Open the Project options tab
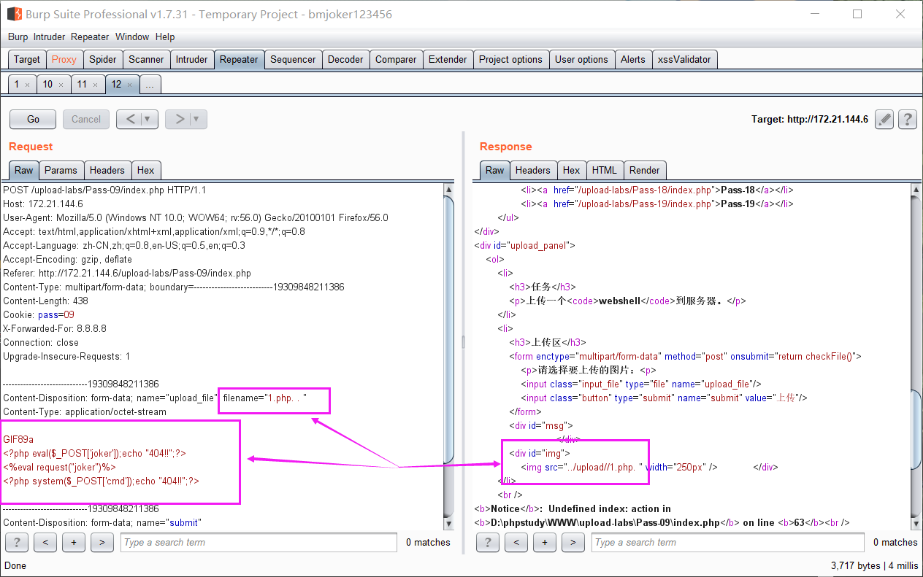This screenshot has width=923, height=577. [x=510, y=59]
